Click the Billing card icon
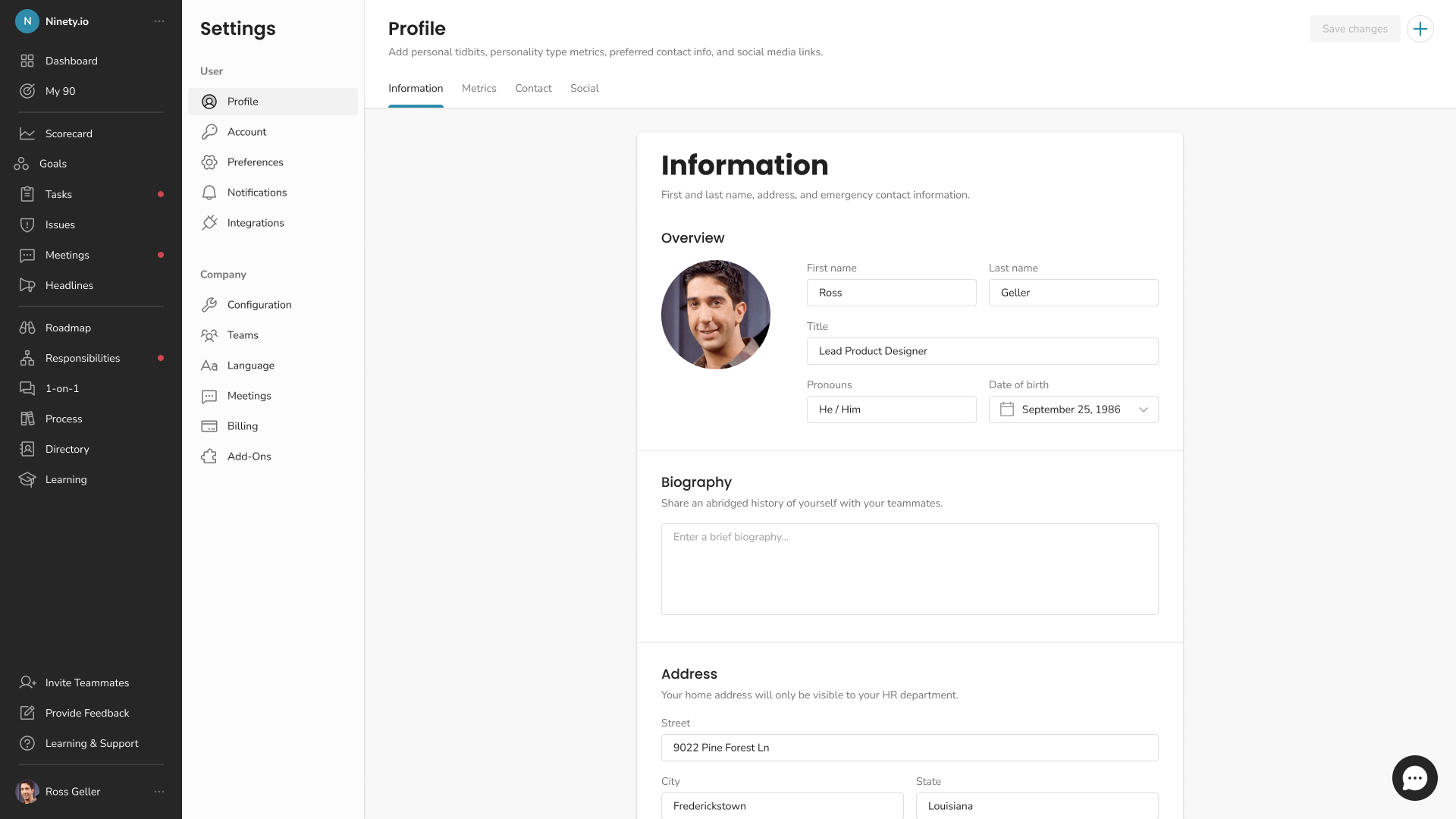 (x=209, y=426)
